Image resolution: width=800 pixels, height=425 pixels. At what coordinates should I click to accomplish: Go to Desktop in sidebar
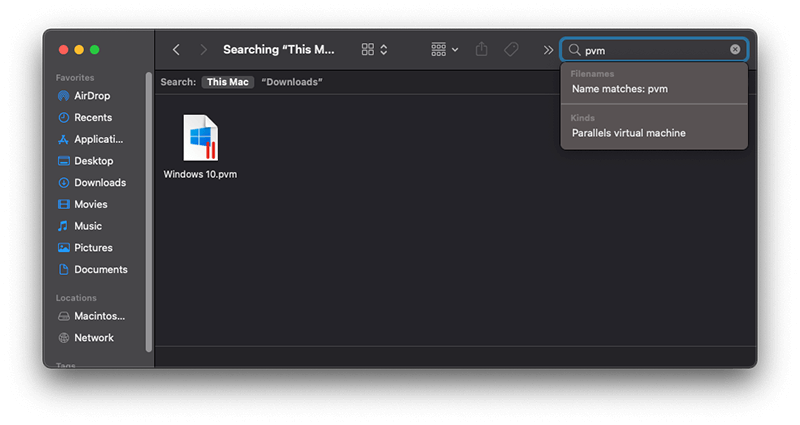tap(85, 161)
